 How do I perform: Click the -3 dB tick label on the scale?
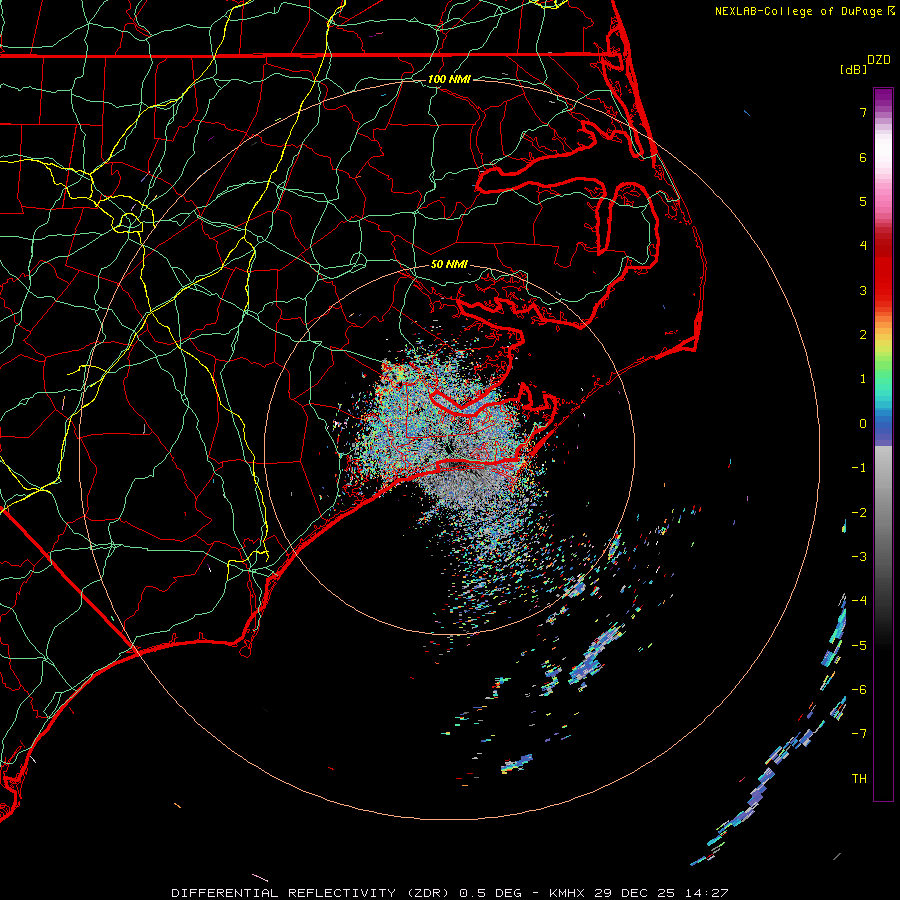coord(859,557)
